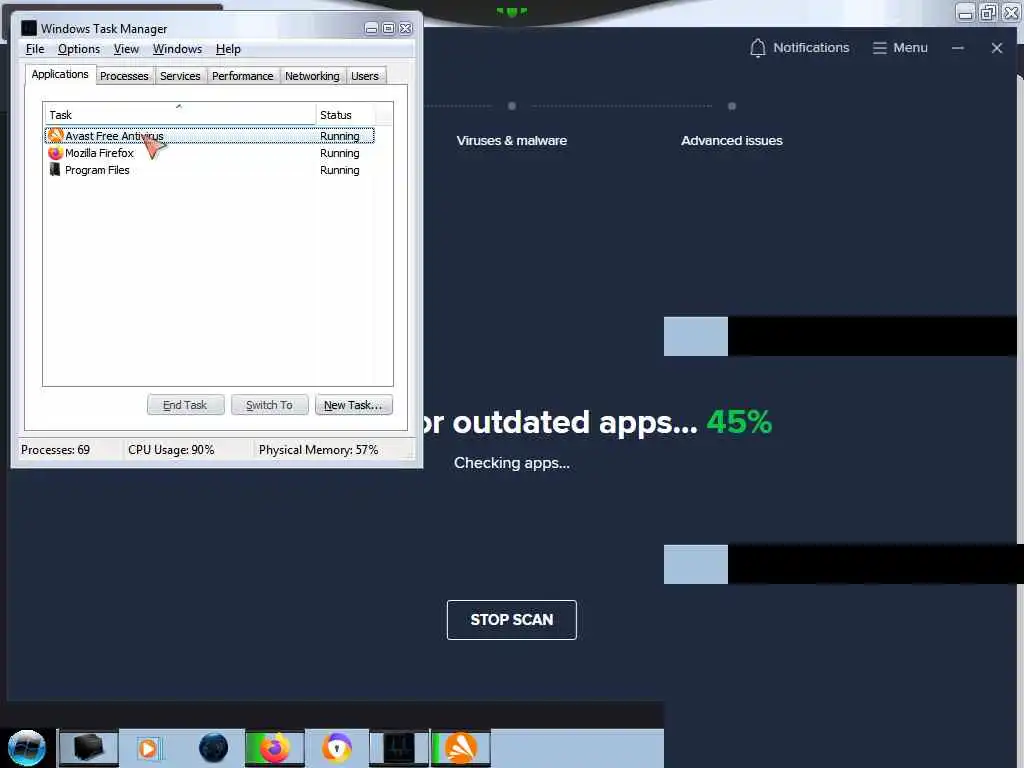Click the Advanced issues progress dot

tap(732, 106)
